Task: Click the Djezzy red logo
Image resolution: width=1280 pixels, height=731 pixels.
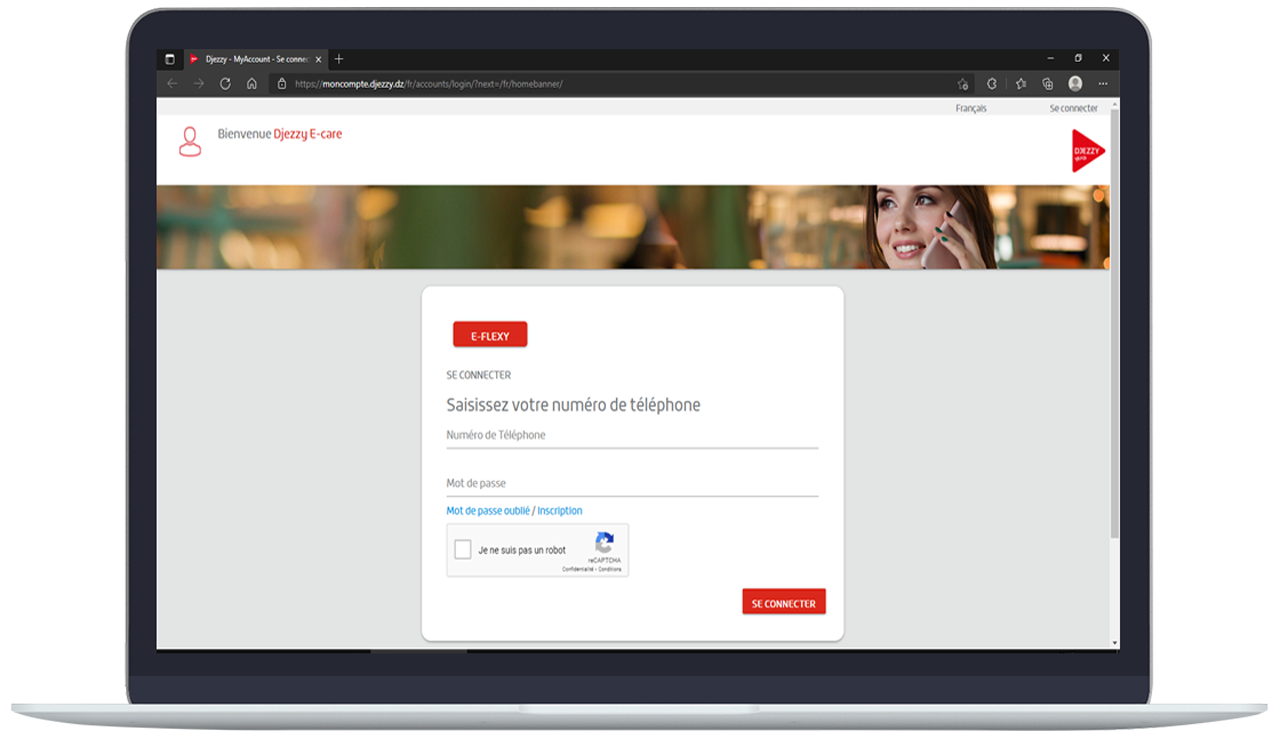Action: click(1088, 151)
